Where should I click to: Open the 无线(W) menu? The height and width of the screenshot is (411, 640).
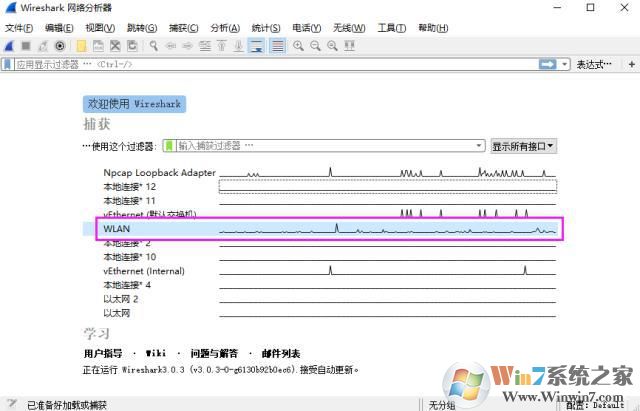pos(349,28)
